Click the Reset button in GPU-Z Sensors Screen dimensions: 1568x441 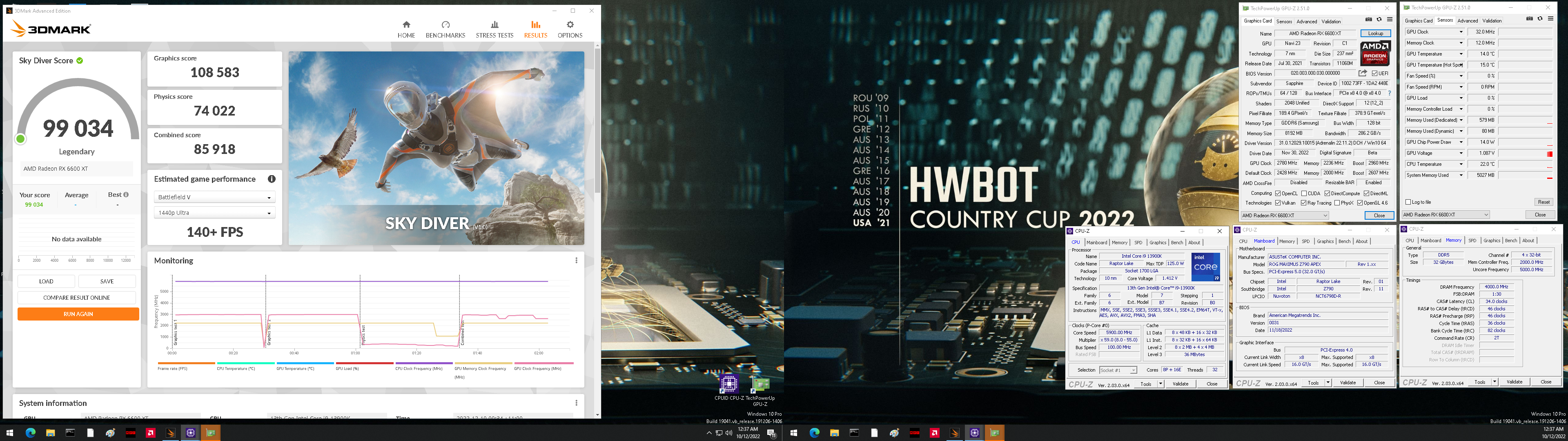click(1543, 202)
